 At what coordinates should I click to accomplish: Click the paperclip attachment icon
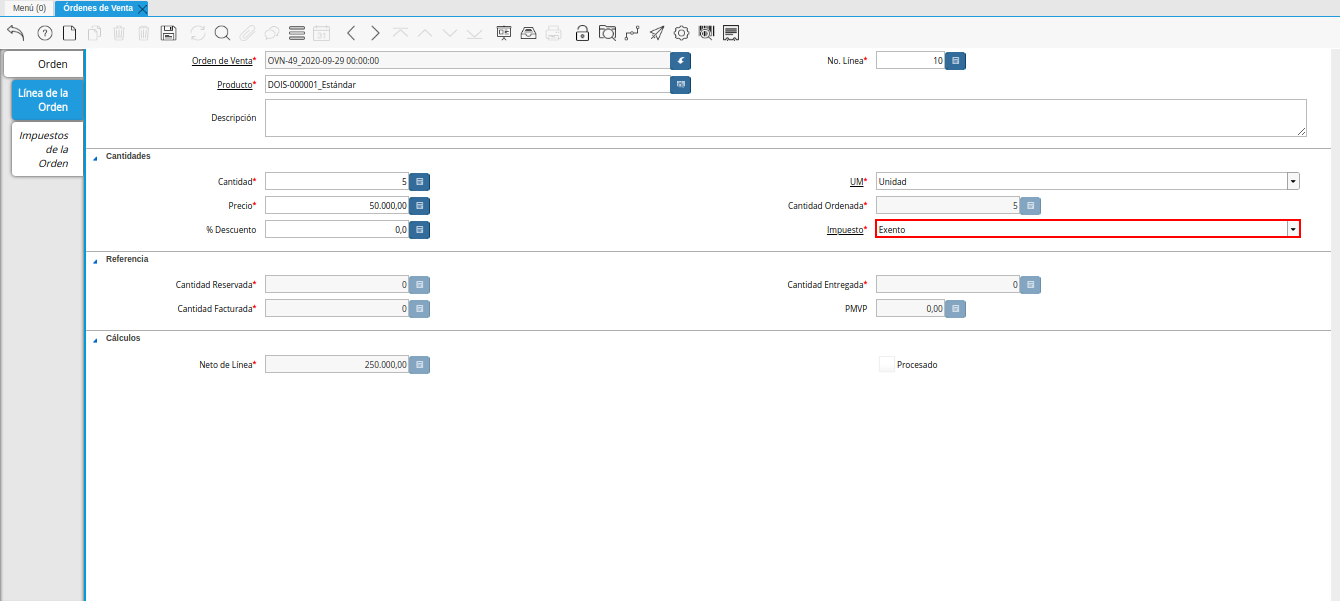[247, 33]
